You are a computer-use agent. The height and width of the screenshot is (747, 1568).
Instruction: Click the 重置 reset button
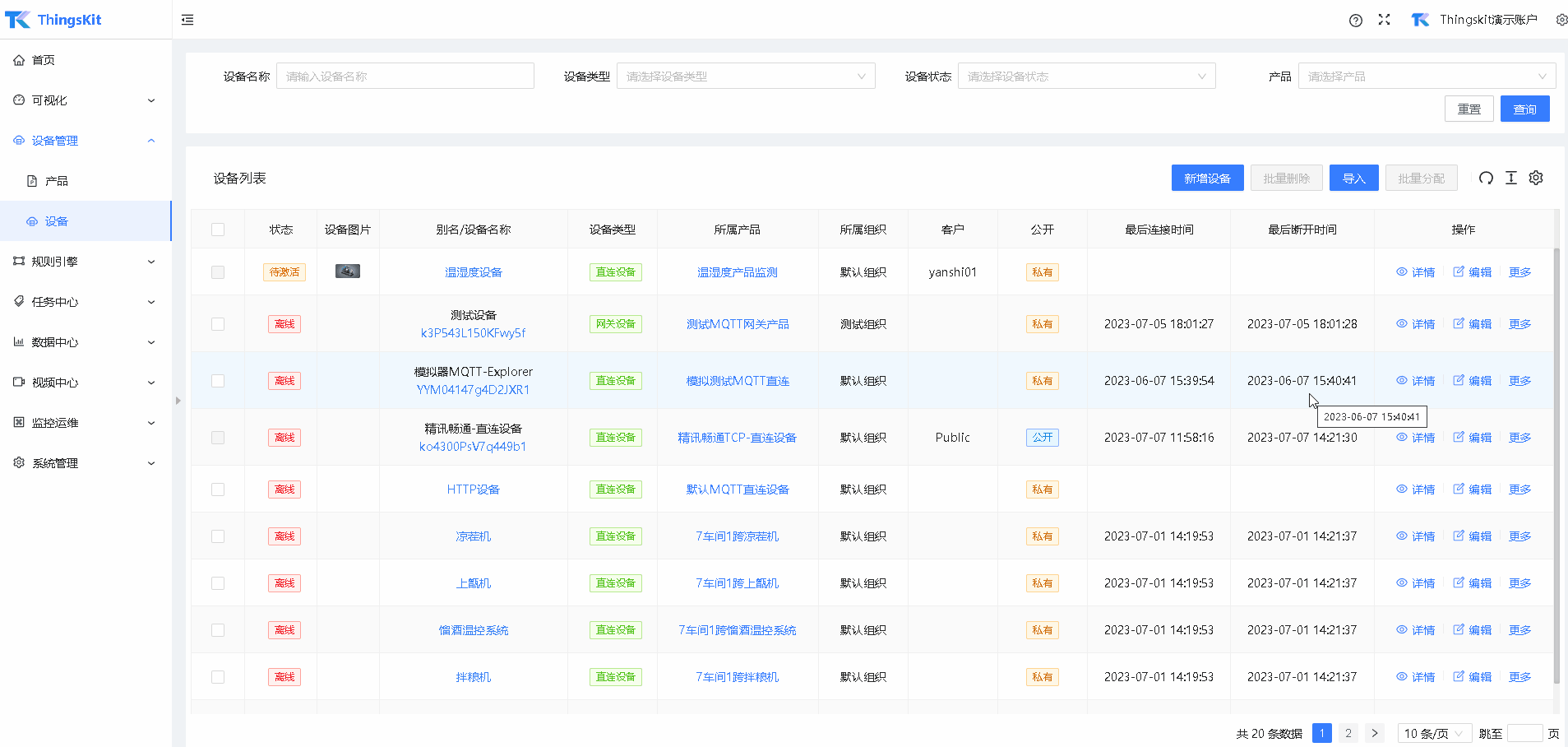pyautogui.click(x=1469, y=109)
